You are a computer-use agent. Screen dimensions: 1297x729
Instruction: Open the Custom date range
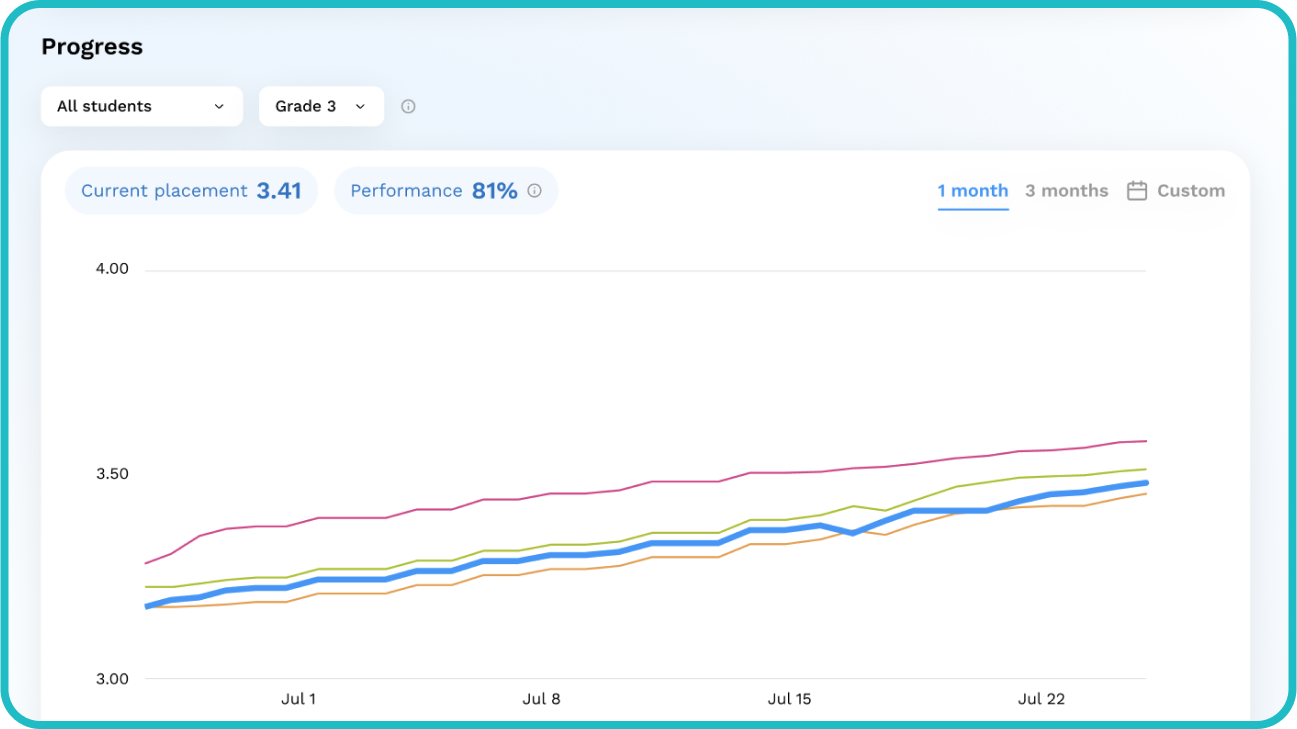click(x=1176, y=190)
